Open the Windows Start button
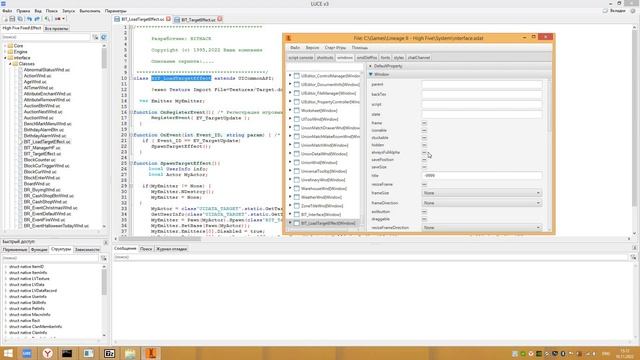 (8, 353)
